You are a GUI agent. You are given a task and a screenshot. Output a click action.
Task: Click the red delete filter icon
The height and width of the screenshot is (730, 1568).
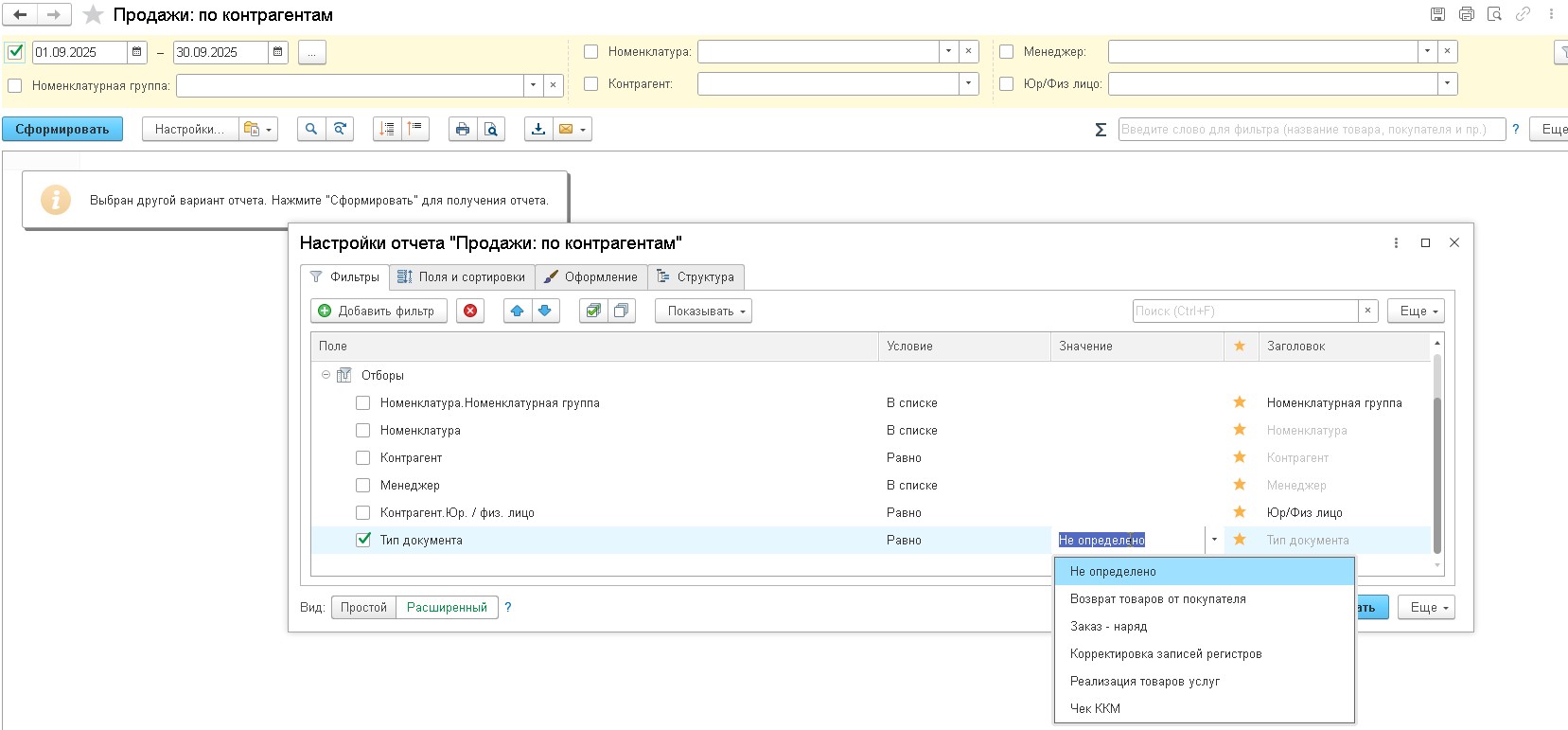tap(470, 311)
